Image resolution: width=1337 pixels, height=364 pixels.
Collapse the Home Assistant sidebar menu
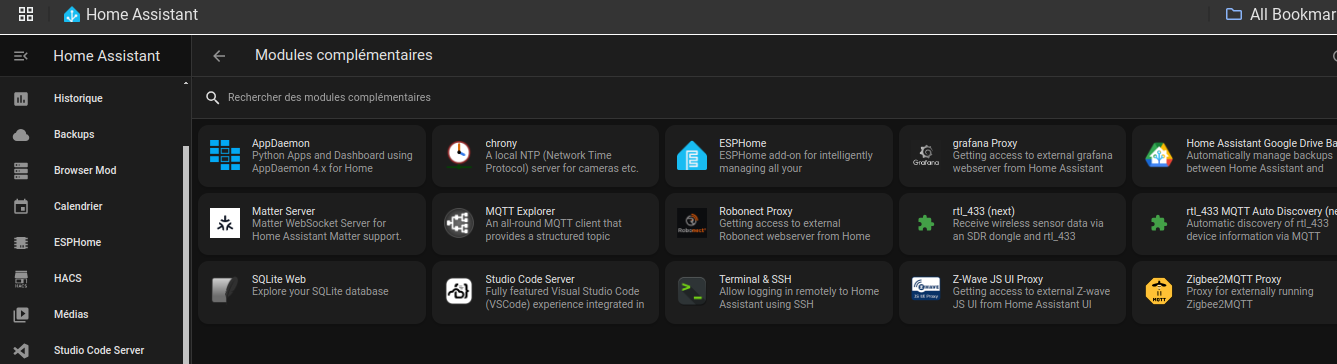(x=20, y=56)
